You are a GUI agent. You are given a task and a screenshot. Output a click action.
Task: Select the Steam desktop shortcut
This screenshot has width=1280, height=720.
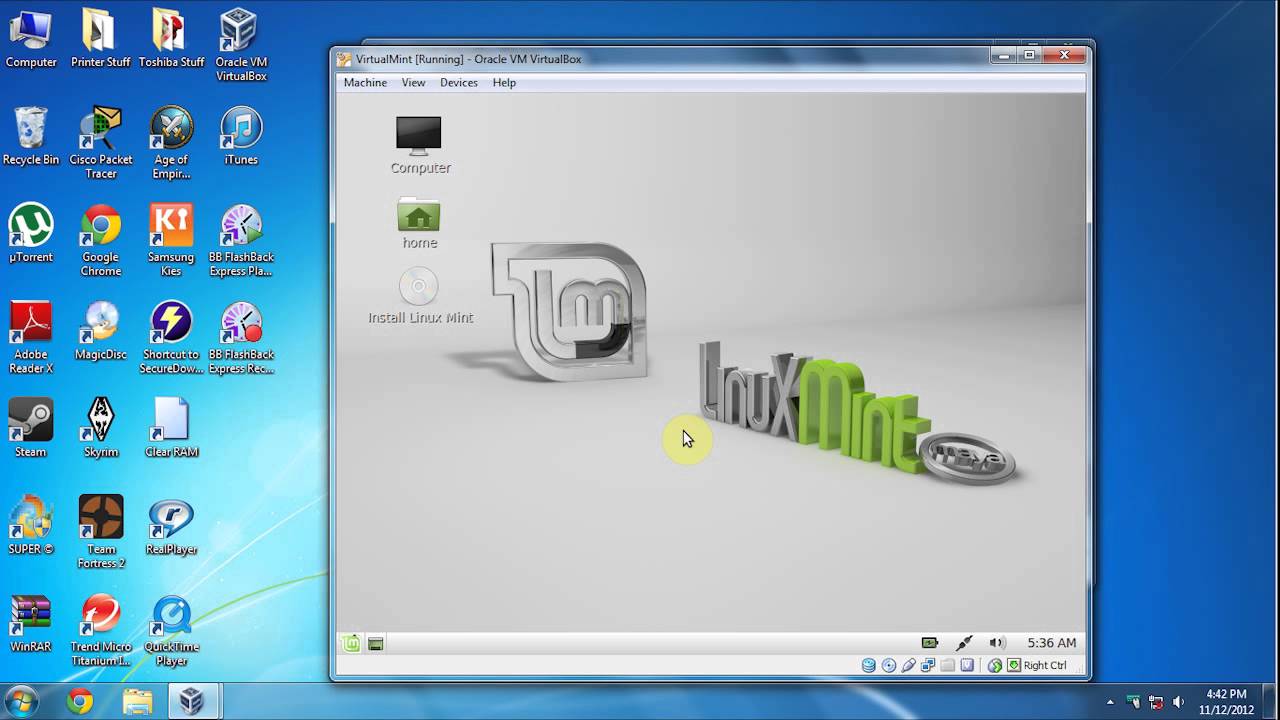coord(31,428)
